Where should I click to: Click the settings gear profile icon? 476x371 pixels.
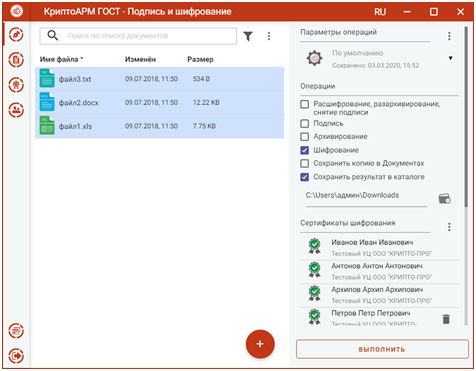314,58
